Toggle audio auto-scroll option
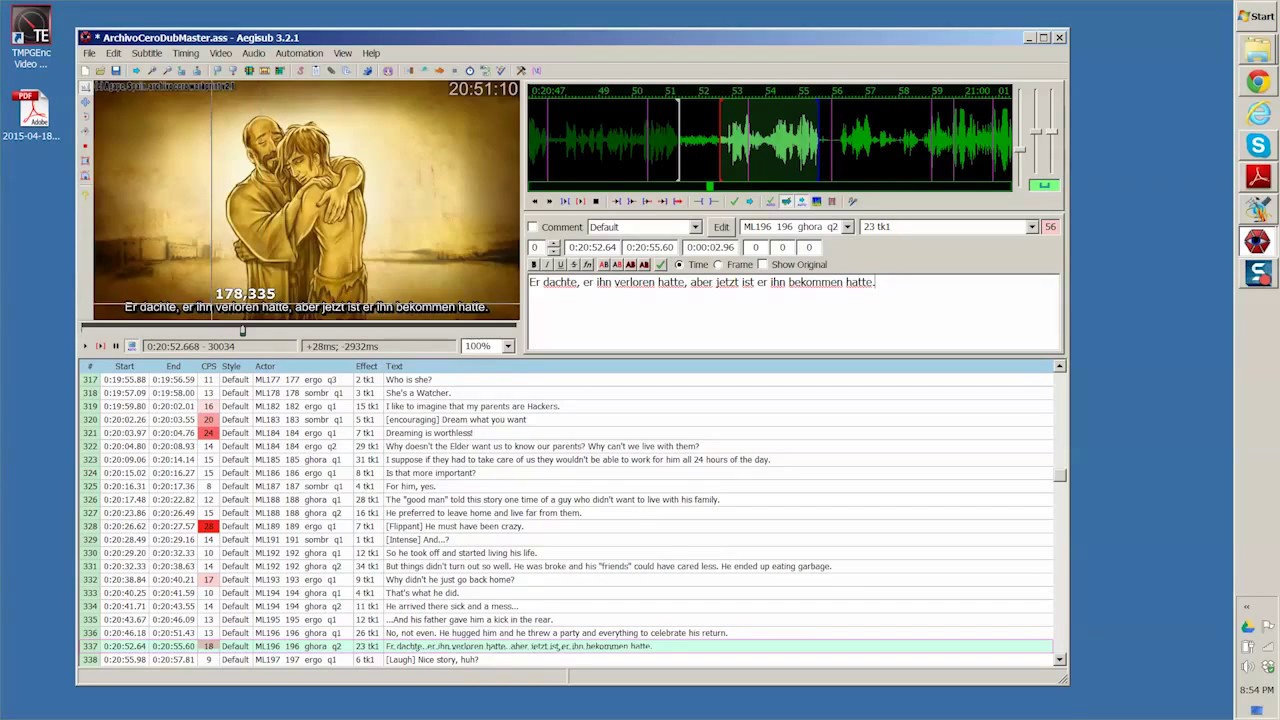Image resolution: width=1280 pixels, height=720 pixels. [801, 201]
